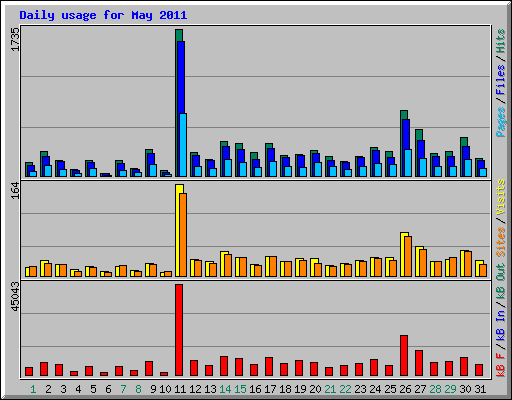The height and width of the screenshot is (400, 512).
Task: Click the orange Sites bar for day 17
Action: coord(273,266)
